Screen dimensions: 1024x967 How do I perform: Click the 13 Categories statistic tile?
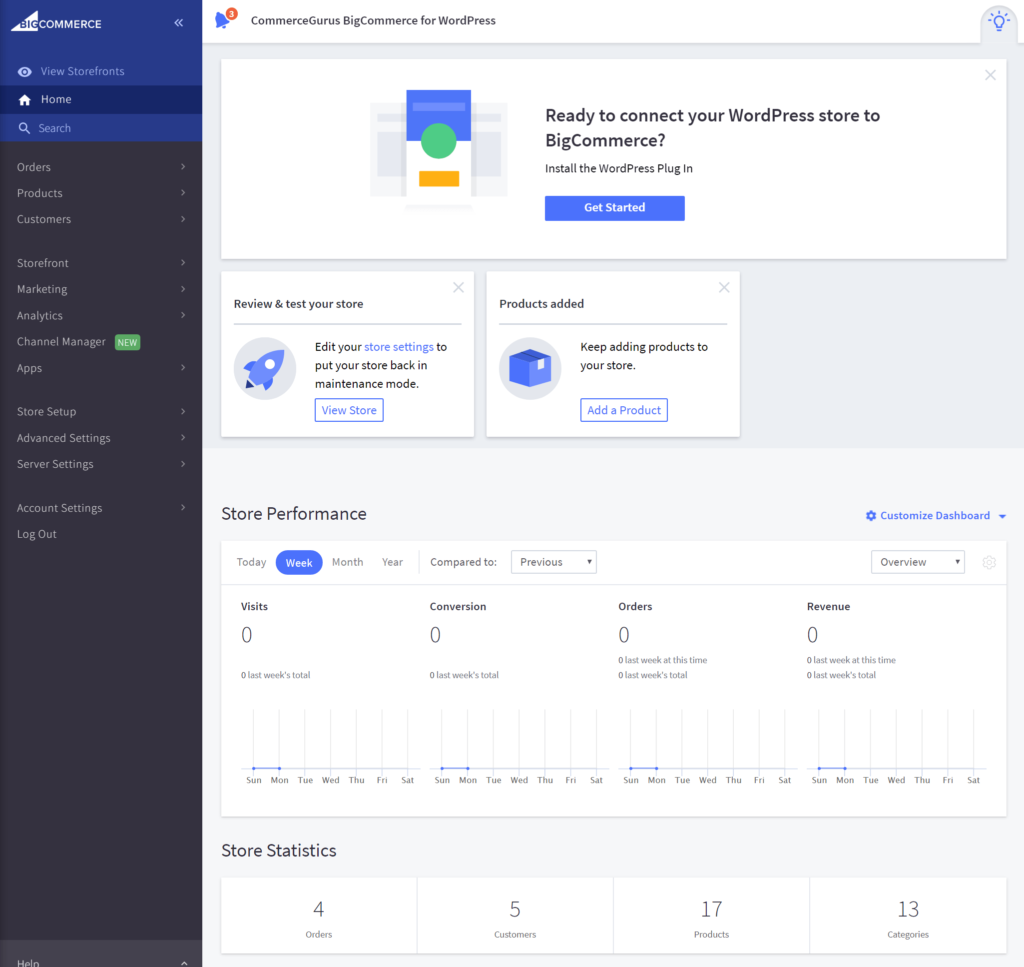click(x=908, y=916)
